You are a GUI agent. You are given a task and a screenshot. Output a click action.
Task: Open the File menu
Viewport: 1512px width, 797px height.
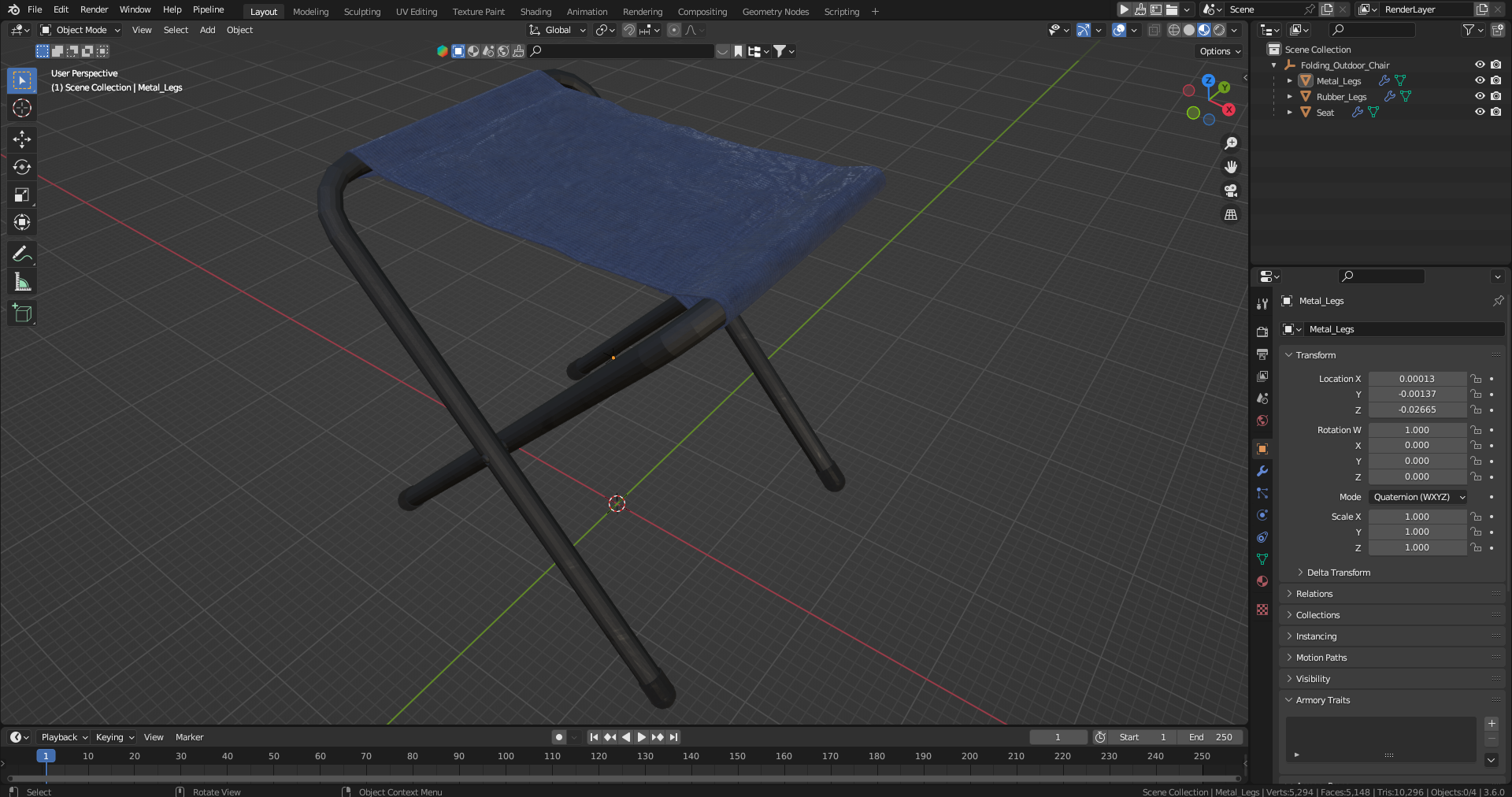click(35, 9)
